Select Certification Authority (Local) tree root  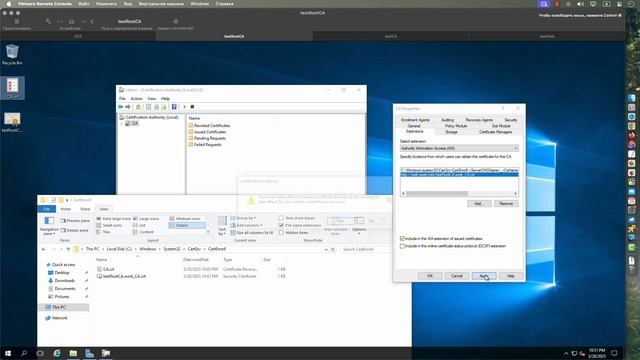[x=149, y=117]
